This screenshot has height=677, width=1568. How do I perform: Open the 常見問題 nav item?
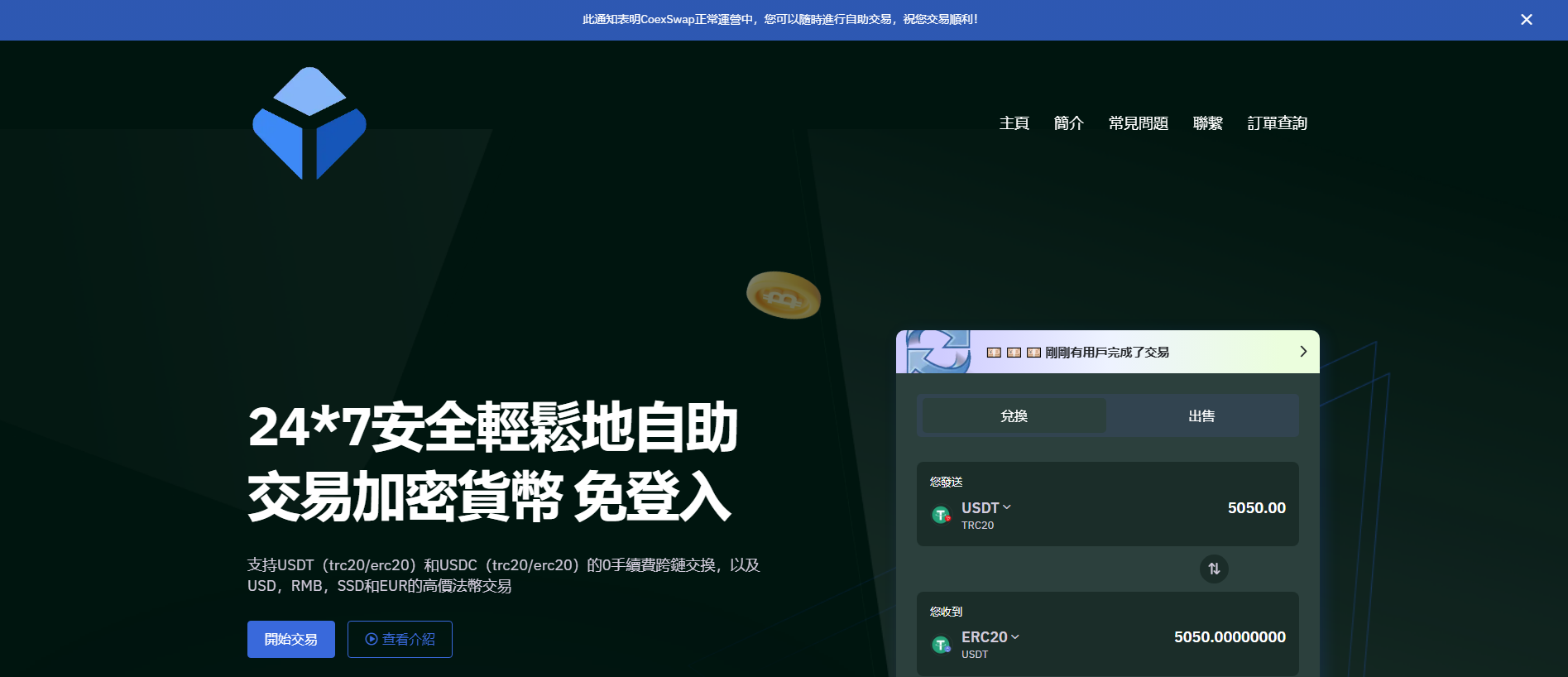1139,123
